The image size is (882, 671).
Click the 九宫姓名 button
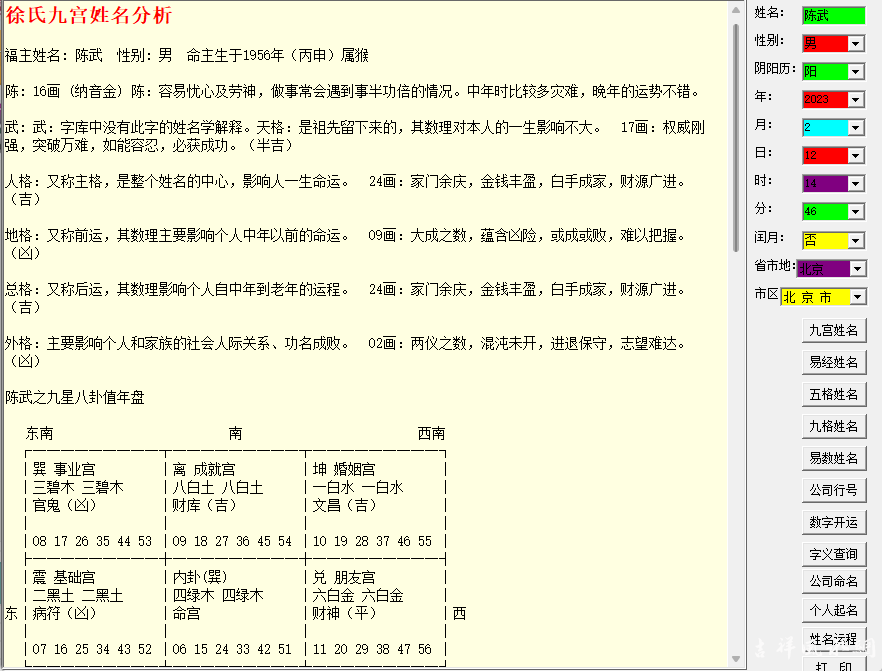point(833,330)
